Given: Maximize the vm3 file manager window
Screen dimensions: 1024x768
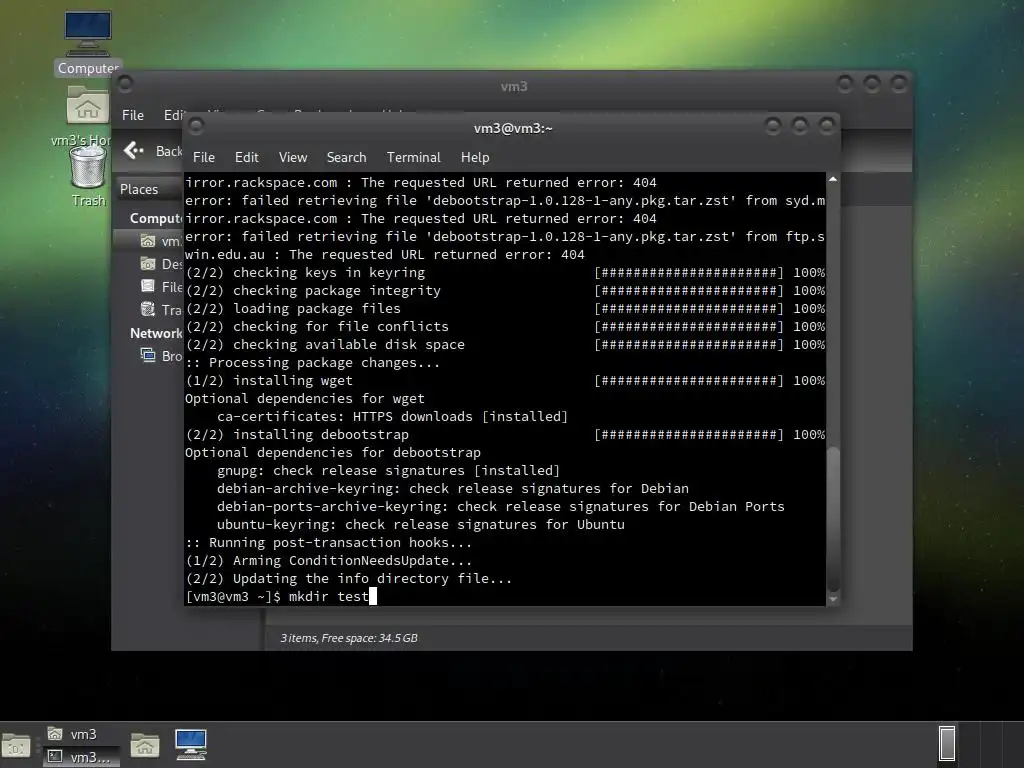Looking at the screenshot, I should coord(872,84).
